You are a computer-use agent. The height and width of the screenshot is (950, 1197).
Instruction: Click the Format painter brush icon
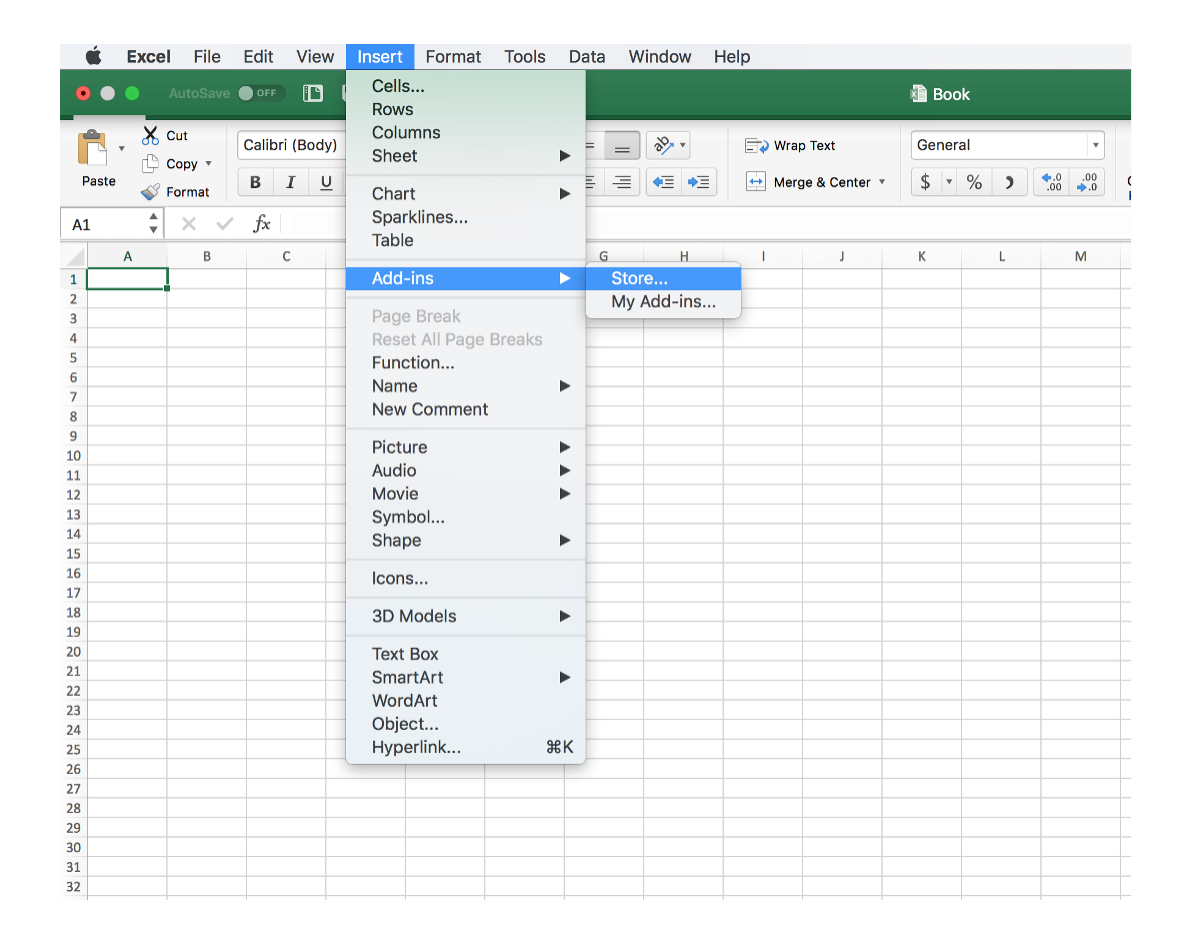[150, 192]
